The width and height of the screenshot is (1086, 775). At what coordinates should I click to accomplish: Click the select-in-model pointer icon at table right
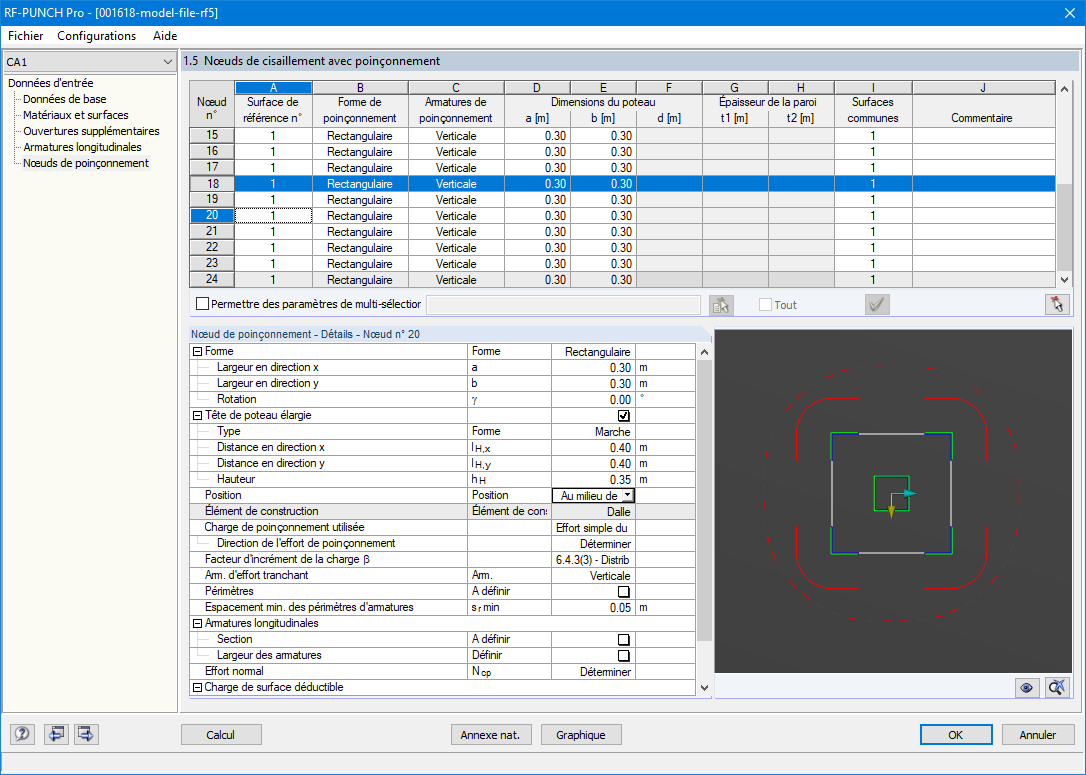point(1057,305)
